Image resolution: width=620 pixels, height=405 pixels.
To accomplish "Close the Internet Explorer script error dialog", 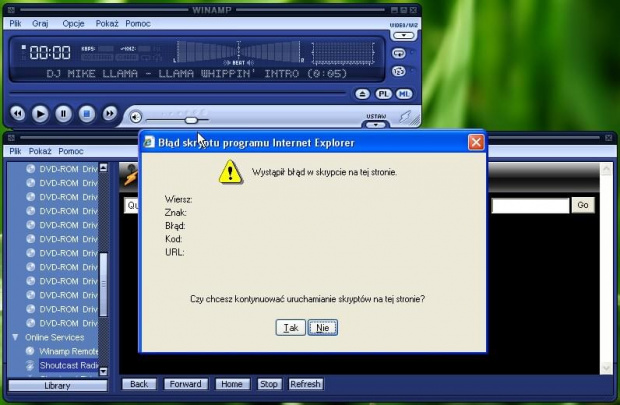I will (476, 142).
